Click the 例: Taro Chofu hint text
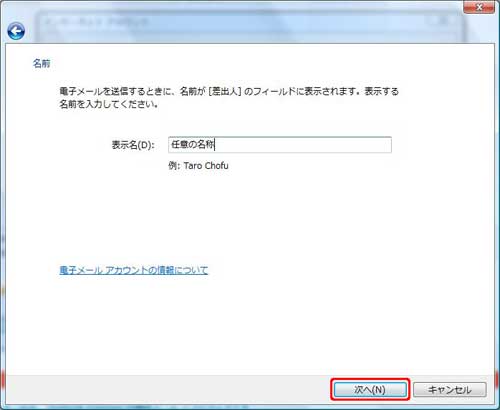 coord(198,165)
